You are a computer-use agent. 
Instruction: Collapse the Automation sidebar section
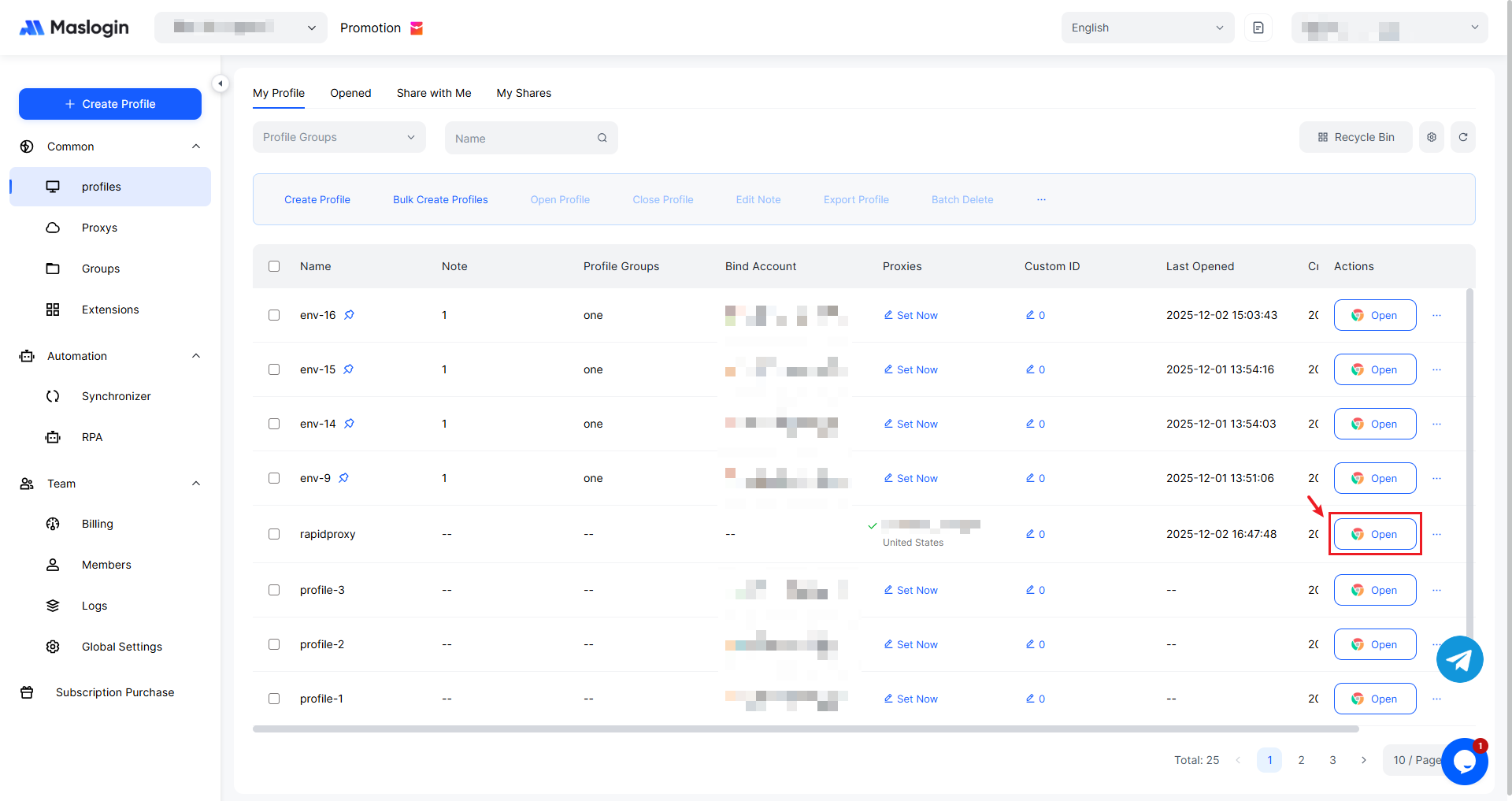196,356
